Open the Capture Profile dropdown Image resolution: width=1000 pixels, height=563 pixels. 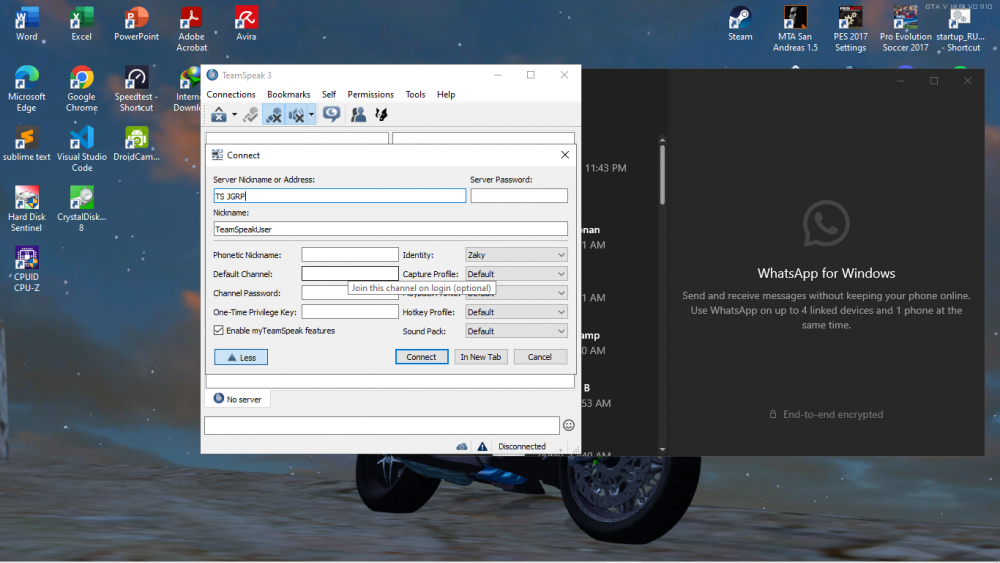coord(516,274)
